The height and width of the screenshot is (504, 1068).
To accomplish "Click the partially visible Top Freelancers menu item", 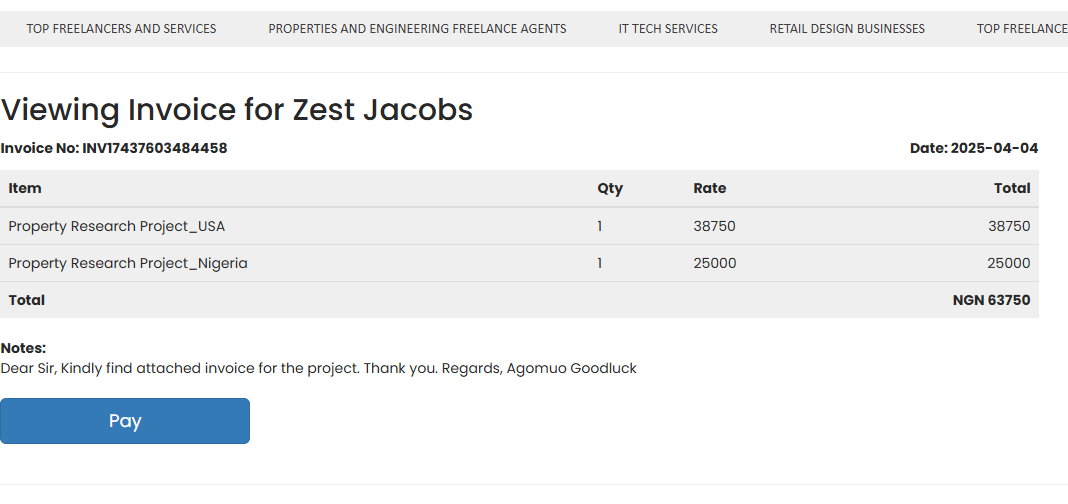I will pyautogui.click(x=1022, y=29).
